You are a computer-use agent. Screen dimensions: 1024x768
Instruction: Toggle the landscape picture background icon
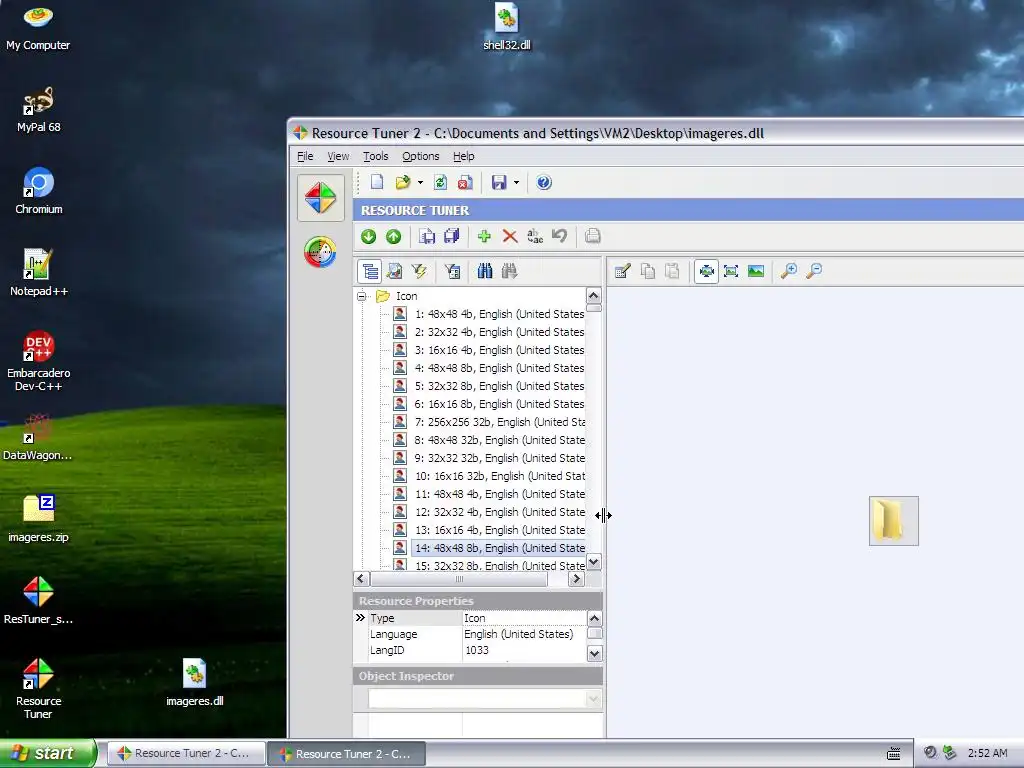pos(756,271)
